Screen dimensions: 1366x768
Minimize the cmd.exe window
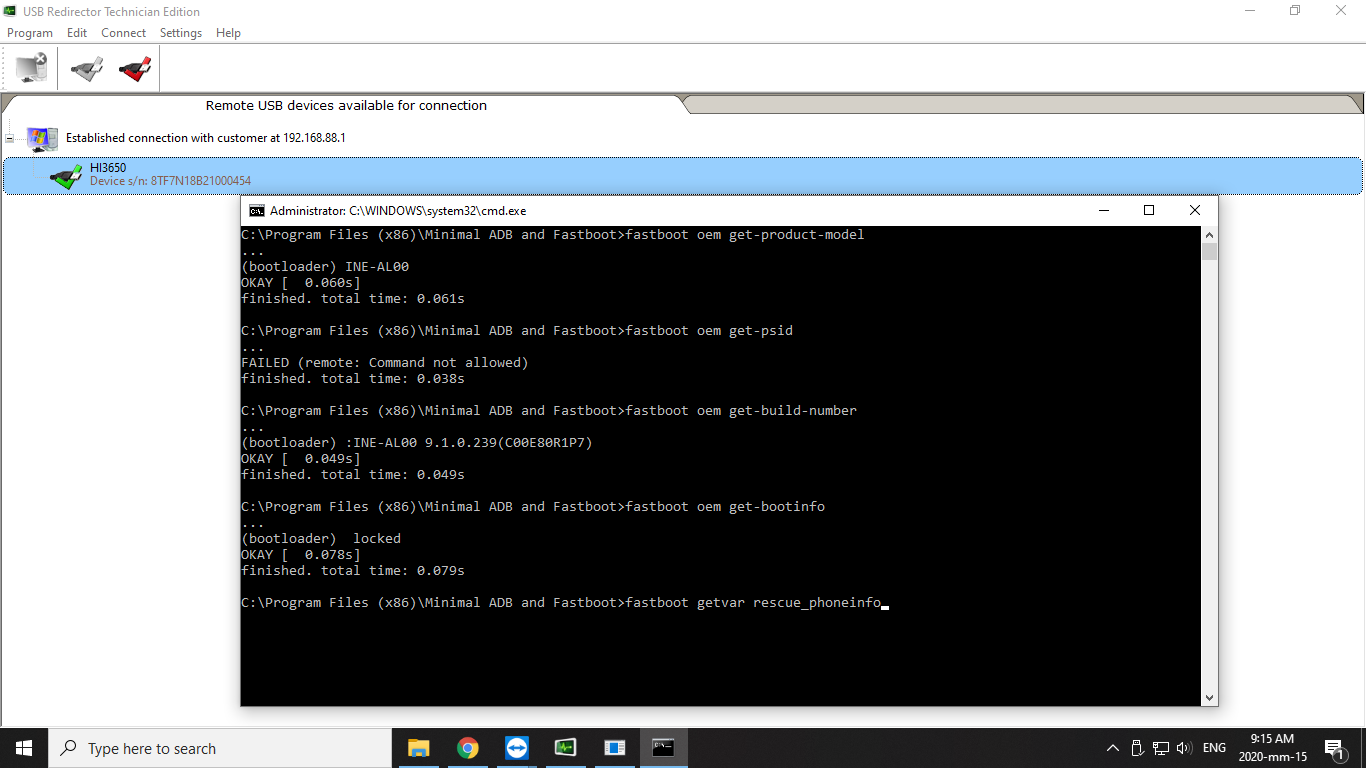[x=1104, y=210]
